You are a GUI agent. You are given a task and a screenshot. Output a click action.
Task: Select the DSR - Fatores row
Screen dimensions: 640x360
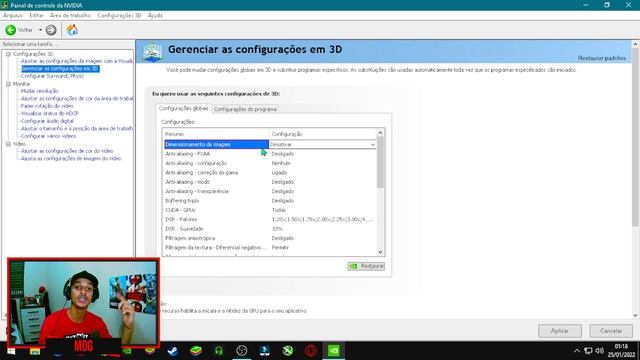click(x=270, y=220)
